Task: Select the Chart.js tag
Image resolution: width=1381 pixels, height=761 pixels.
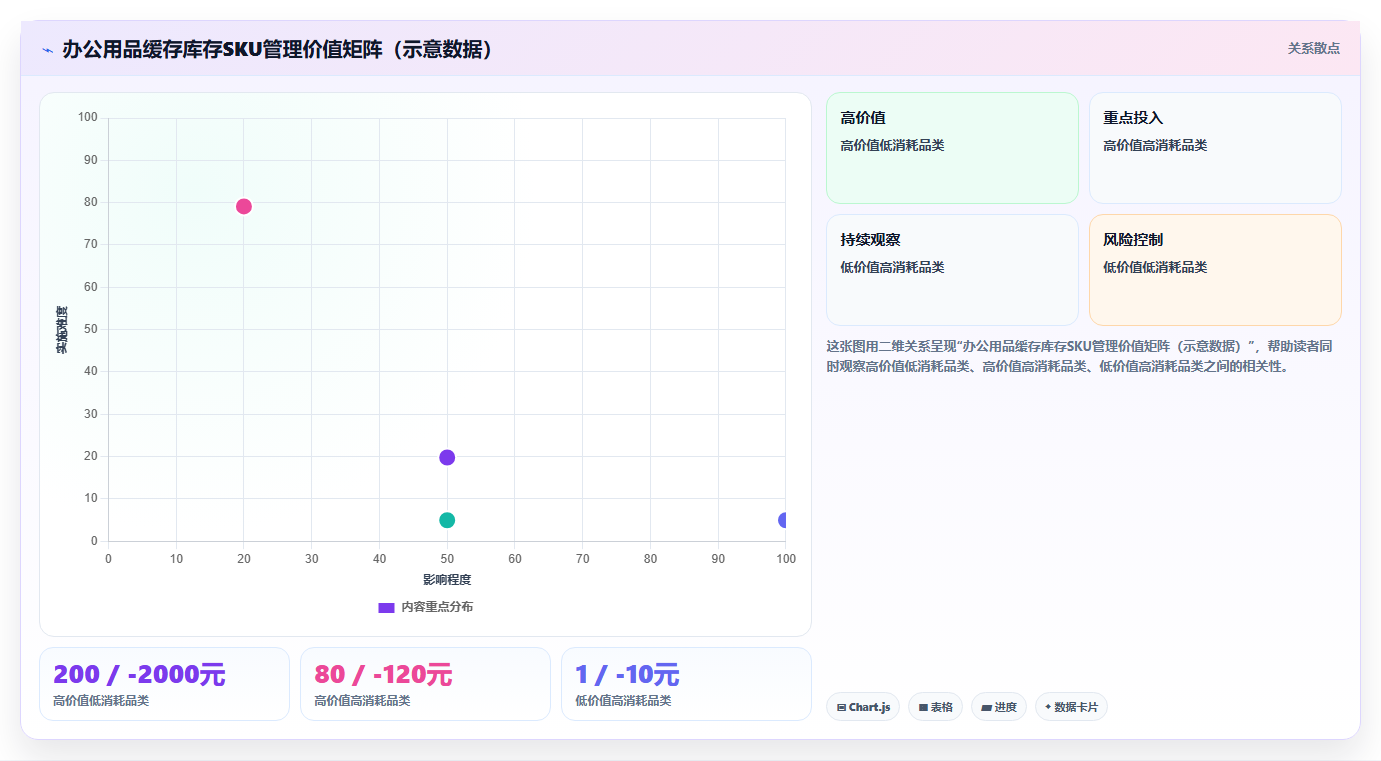Action: point(863,707)
